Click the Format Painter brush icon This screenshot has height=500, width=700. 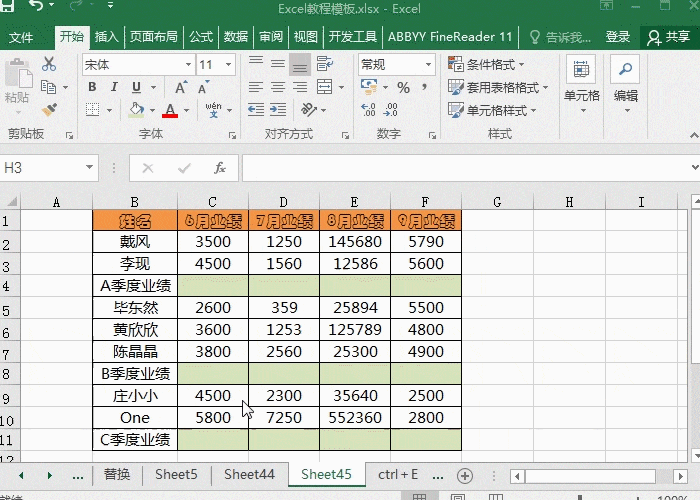(x=48, y=110)
